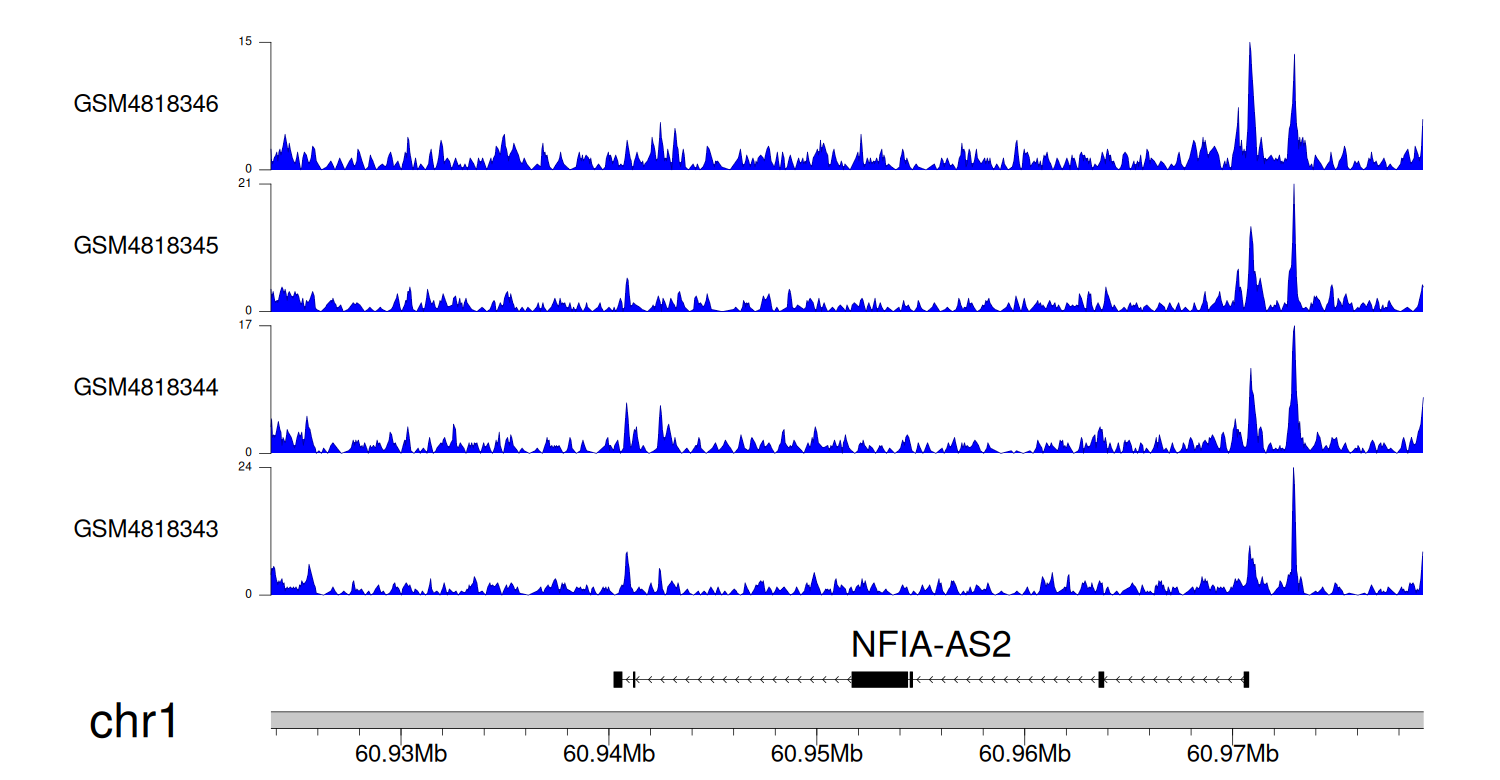Viewport: 1500px width, 780px height.
Task: Select the 60.95Mb coordinate label
Action: (x=817, y=753)
